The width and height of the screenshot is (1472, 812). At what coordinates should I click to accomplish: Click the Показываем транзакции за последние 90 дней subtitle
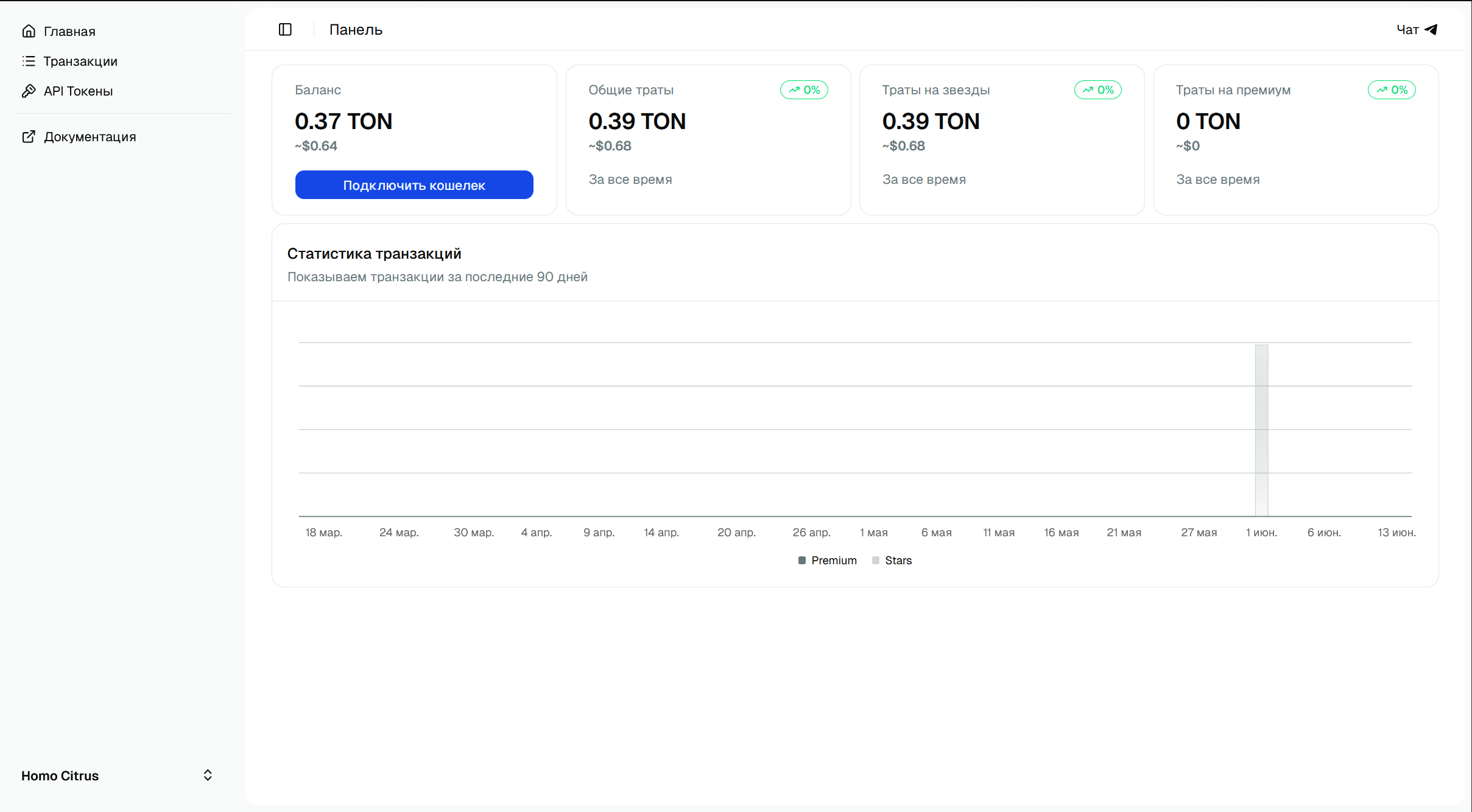437,277
